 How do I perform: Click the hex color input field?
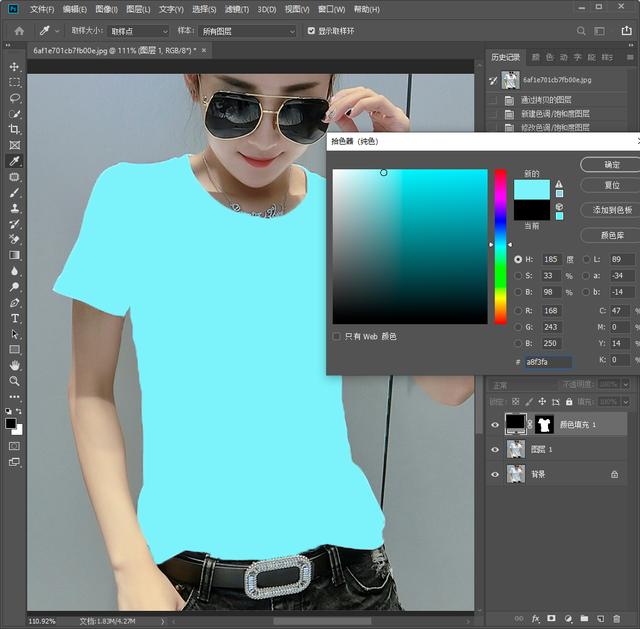548,362
